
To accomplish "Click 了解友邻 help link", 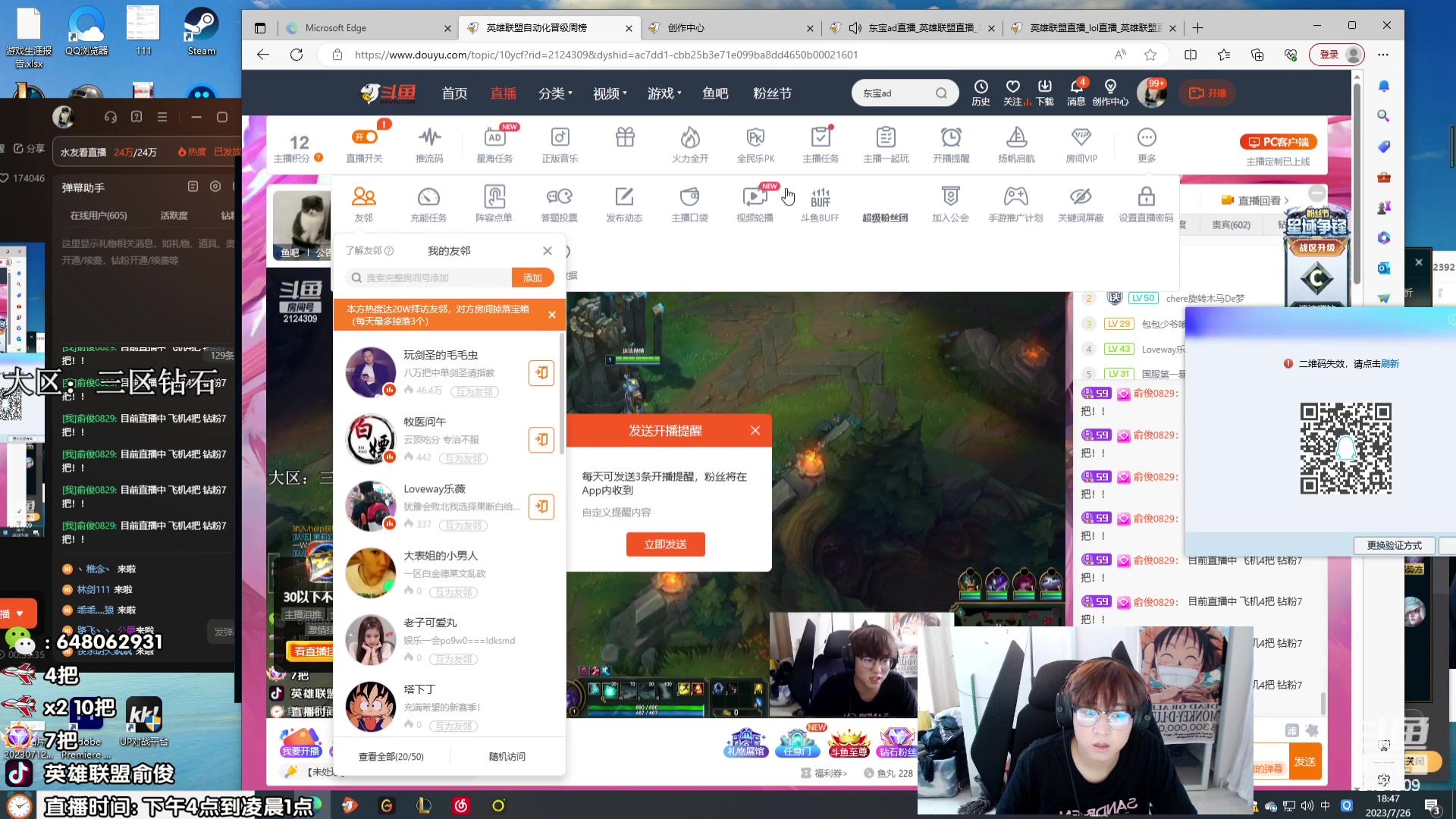I will click(369, 250).
